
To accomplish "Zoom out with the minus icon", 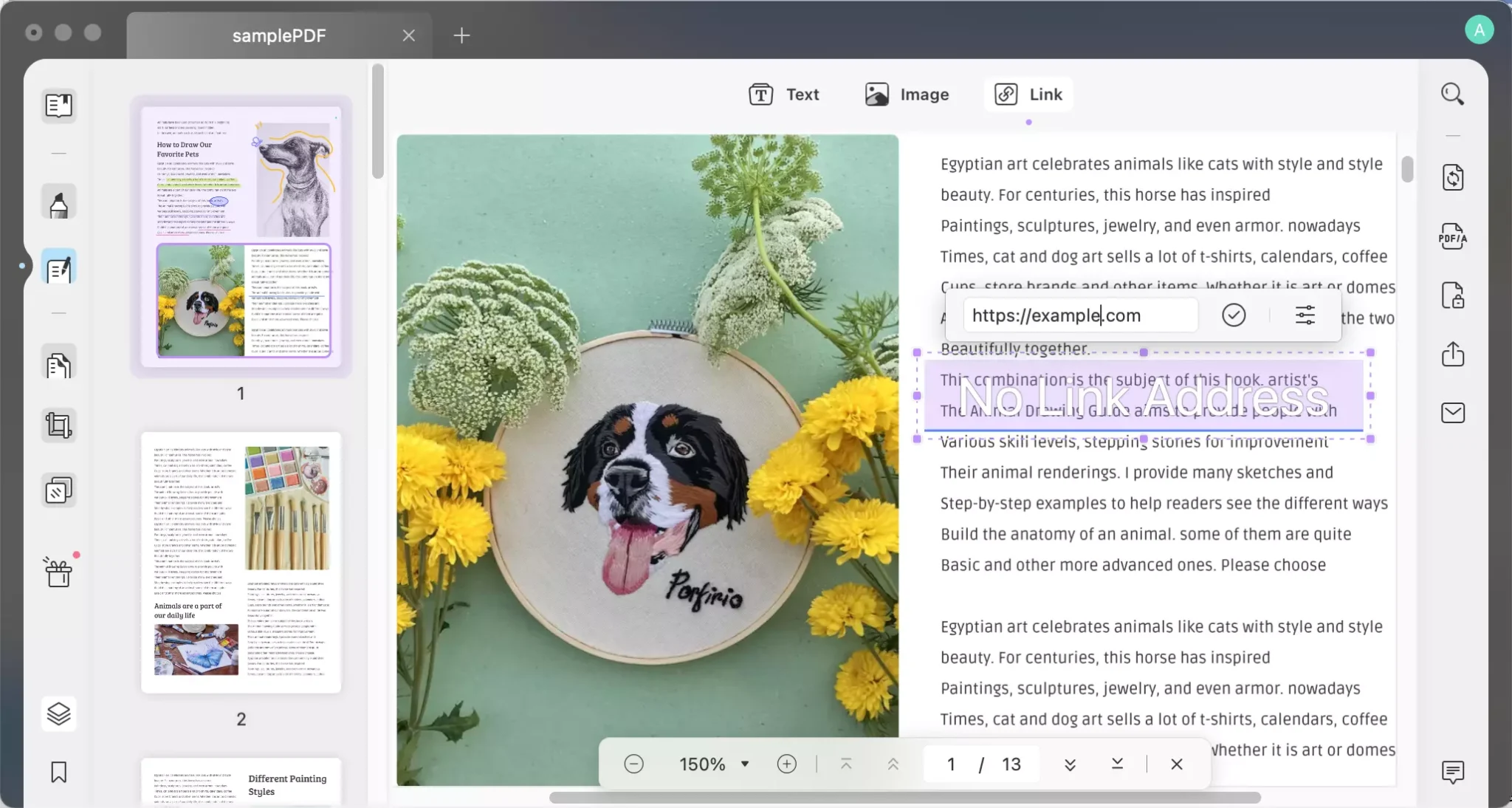I will pyautogui.click(x=633, y=764).
